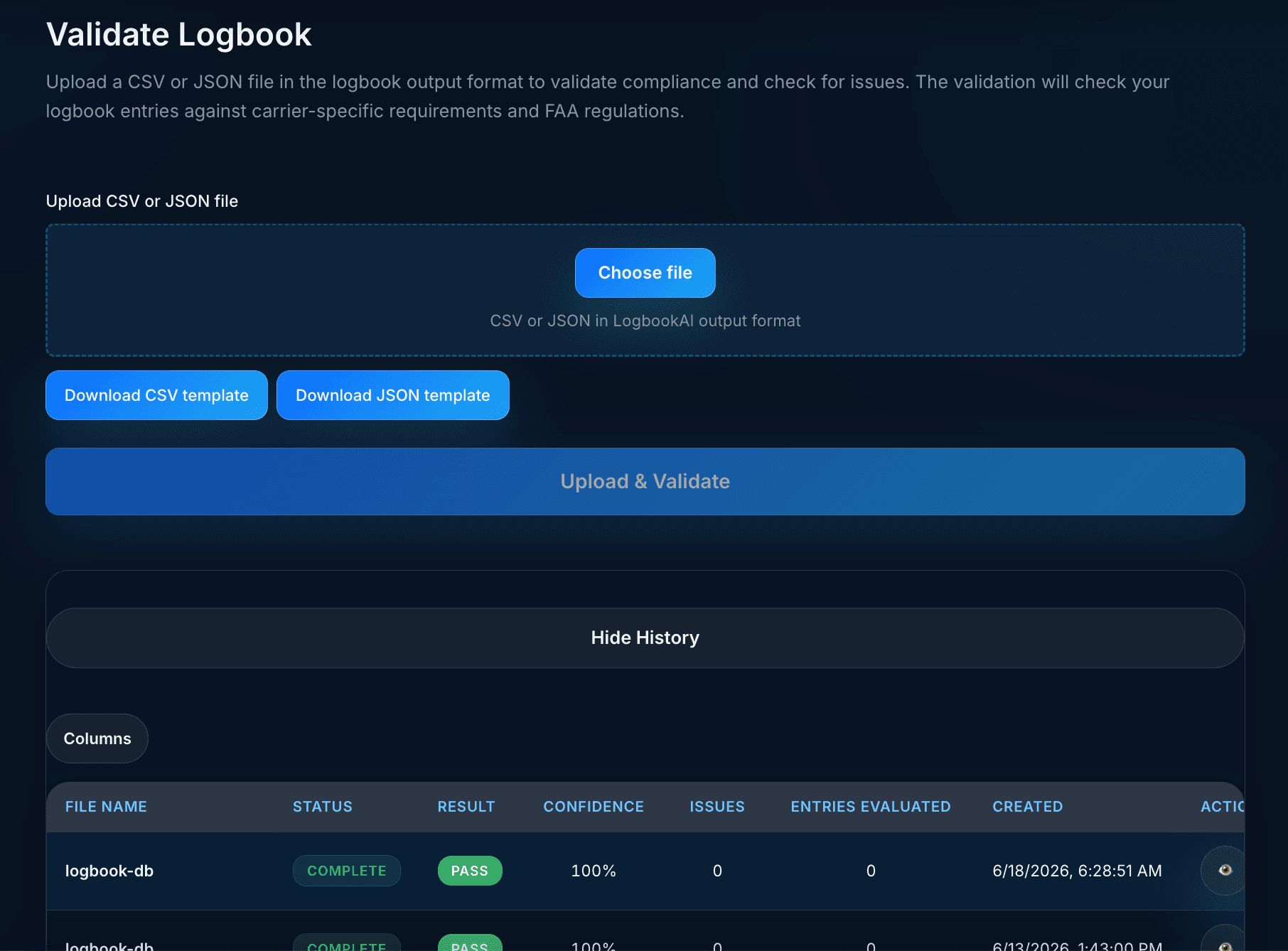Download the JSON template
The image size is (1288, 951).
click(392, 395)
